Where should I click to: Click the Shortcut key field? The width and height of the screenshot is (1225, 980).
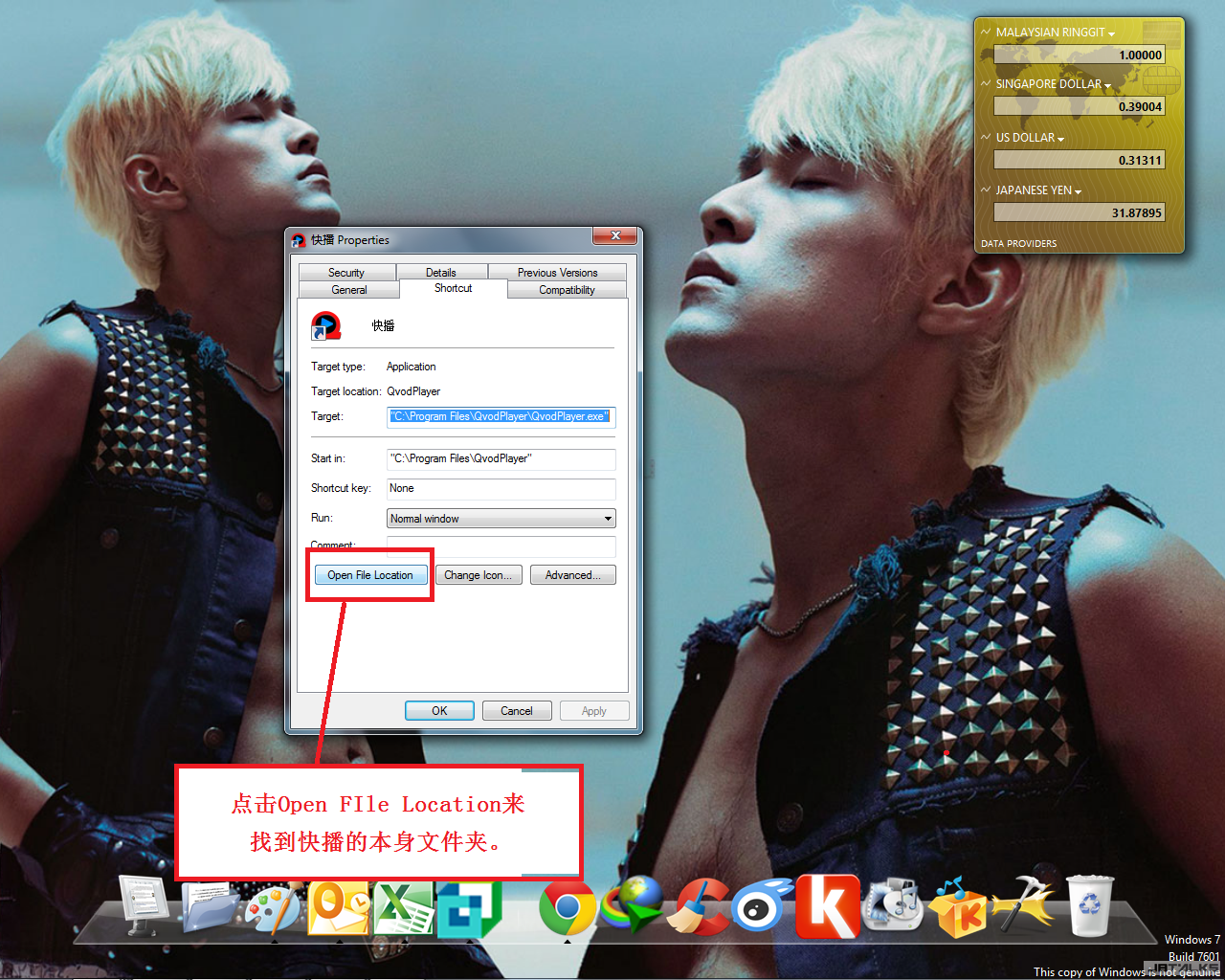click(x=501, y=489)
